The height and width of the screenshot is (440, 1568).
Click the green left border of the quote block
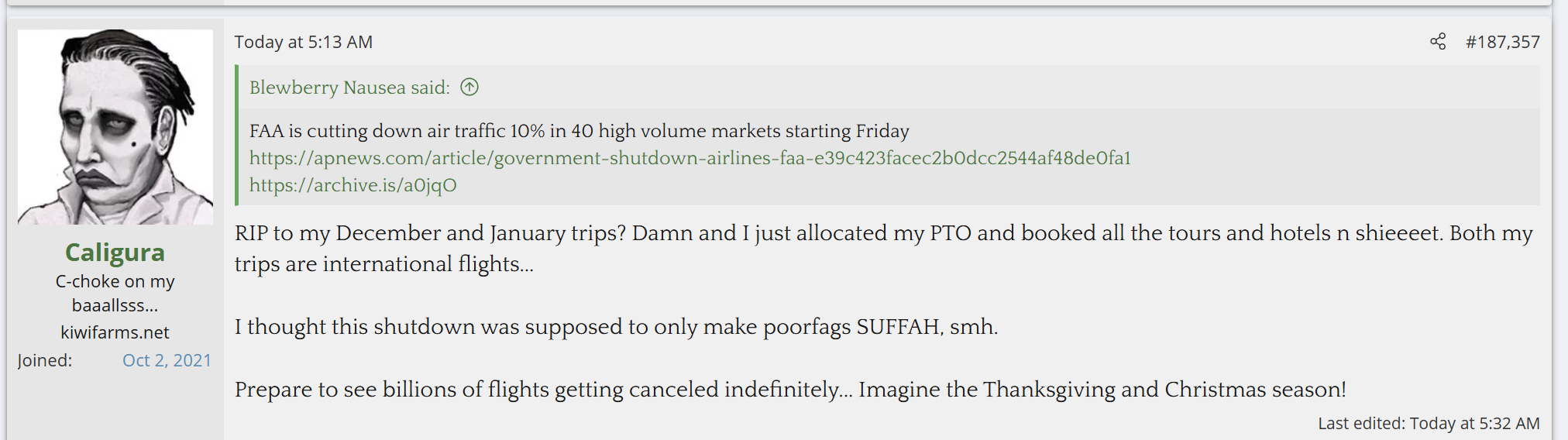(237, 136)
